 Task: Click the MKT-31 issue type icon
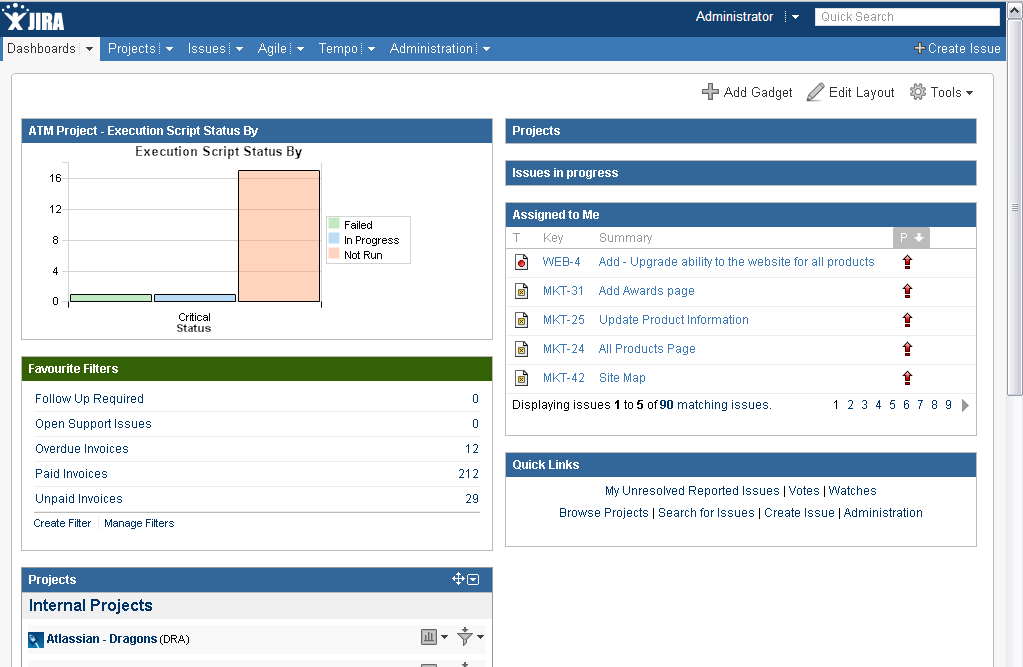521,291
